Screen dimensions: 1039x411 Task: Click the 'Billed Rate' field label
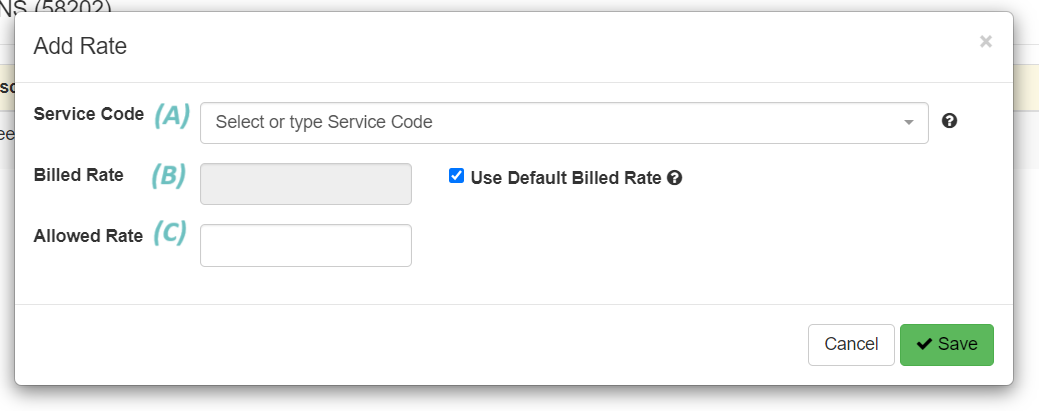click(78, 175)
